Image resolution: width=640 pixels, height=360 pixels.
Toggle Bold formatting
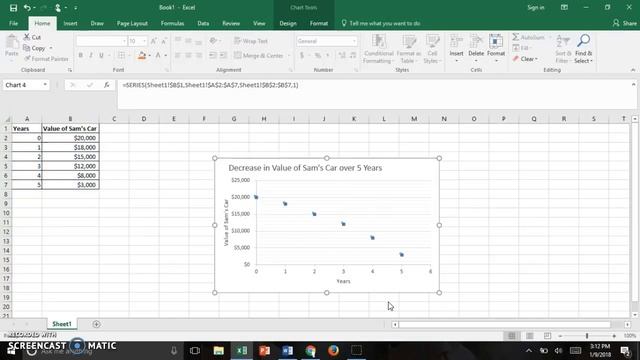tap(81, 55)
